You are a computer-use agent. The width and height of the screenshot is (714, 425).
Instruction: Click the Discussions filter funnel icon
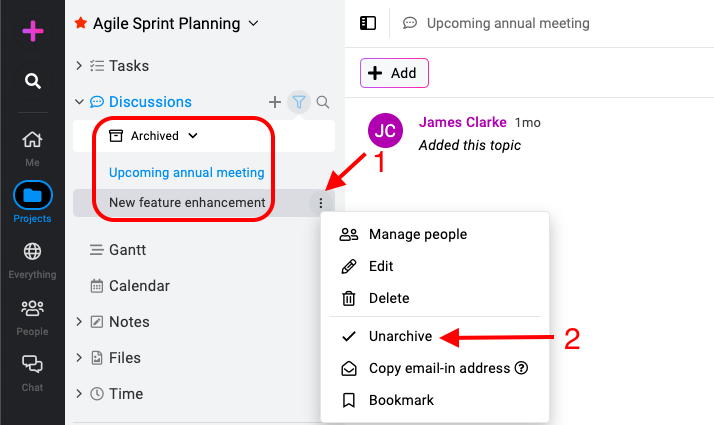299,102
